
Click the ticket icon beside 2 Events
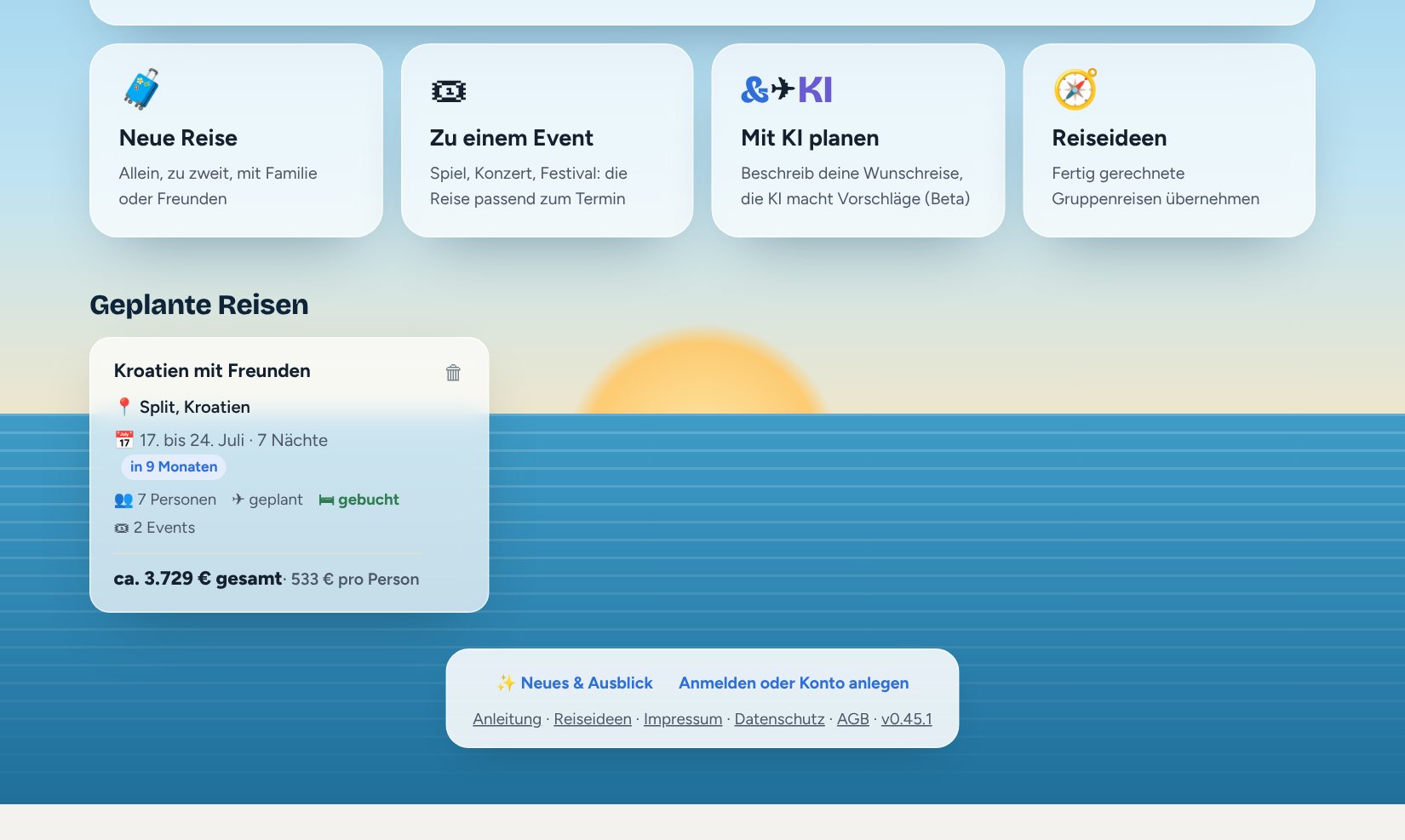point(122,529)
